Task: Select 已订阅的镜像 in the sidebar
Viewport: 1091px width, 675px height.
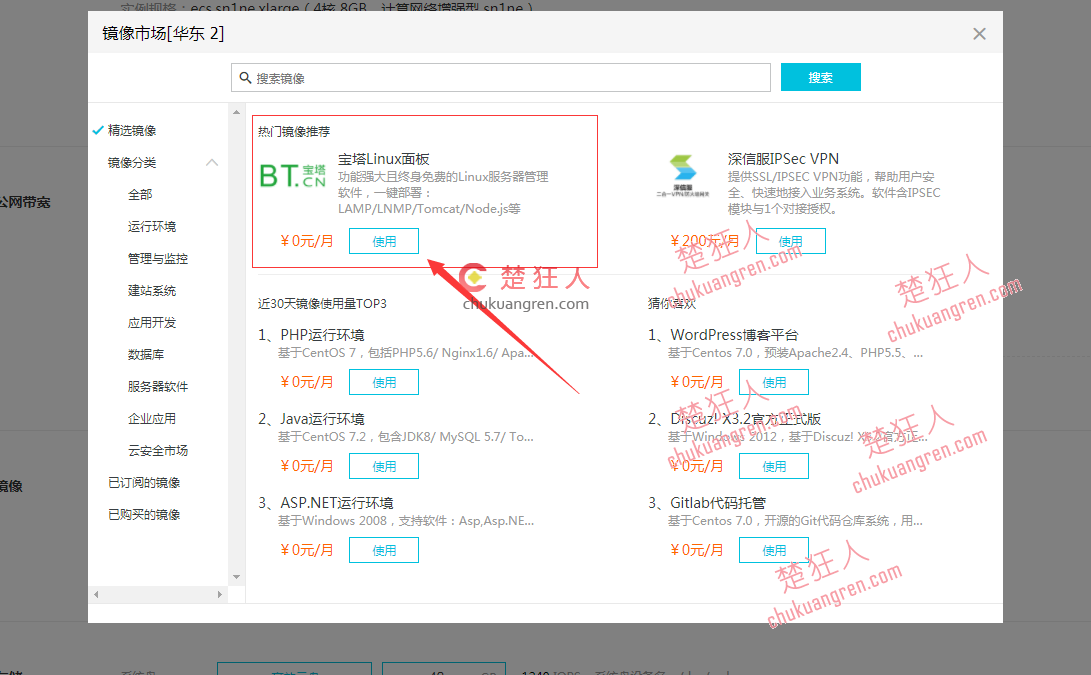Action: [144, 482]
